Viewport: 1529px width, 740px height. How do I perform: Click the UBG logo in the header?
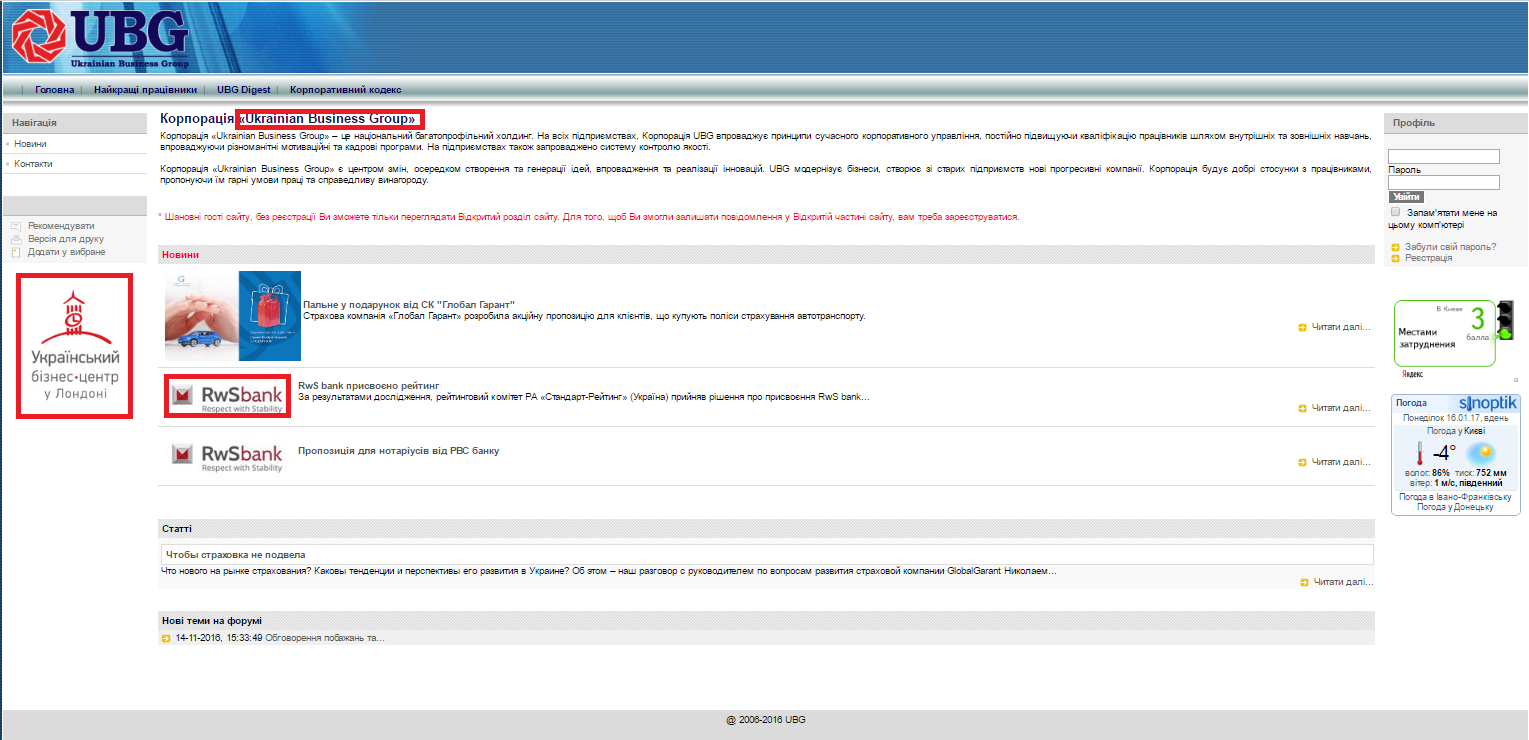tap(99, 38)
